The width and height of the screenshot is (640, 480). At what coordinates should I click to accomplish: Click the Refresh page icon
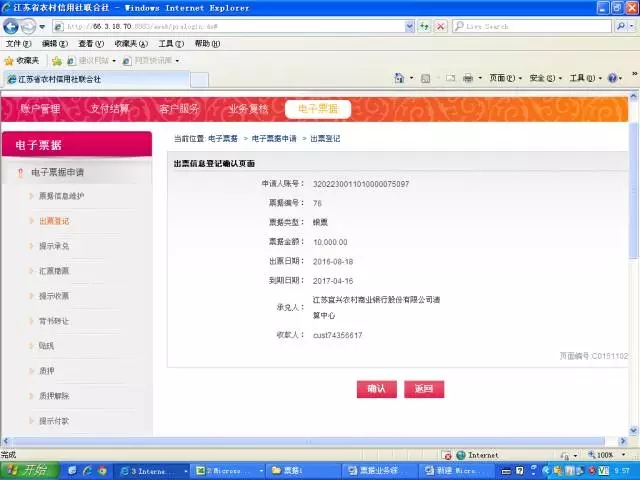[424, 27]
